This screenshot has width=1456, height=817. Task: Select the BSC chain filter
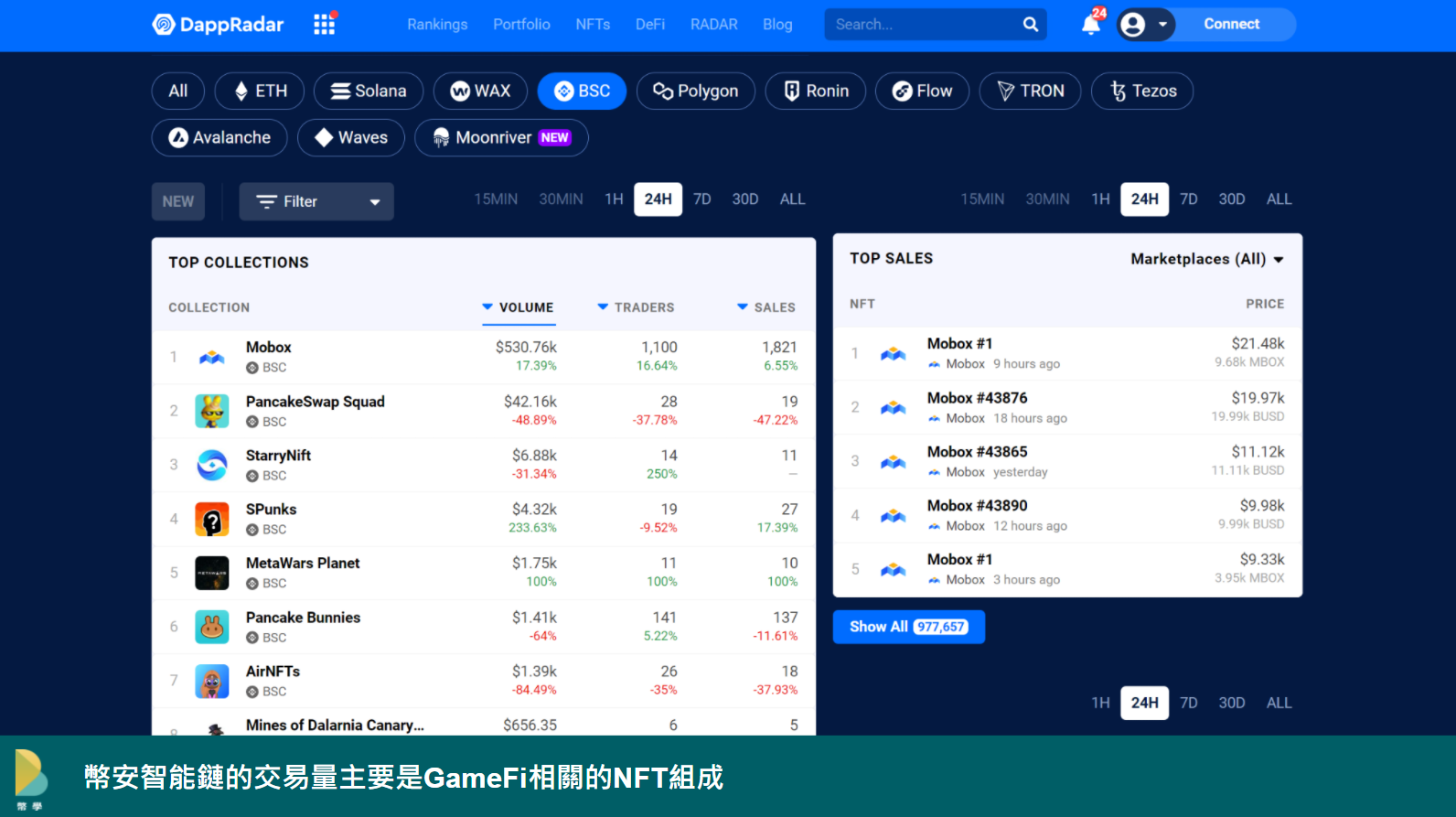click(582, 91)
